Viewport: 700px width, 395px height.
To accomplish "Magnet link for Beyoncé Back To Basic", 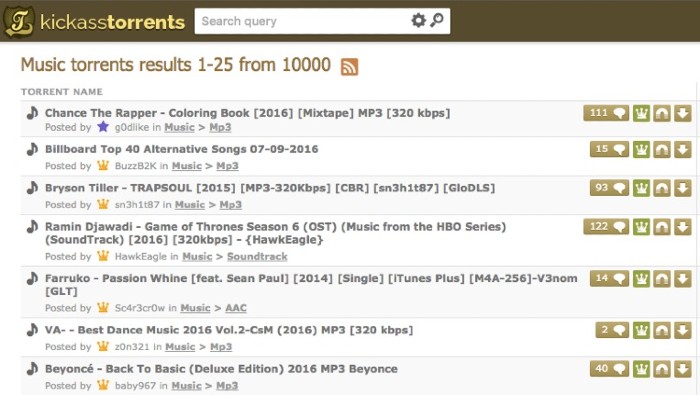I will (x=662, y=369).
